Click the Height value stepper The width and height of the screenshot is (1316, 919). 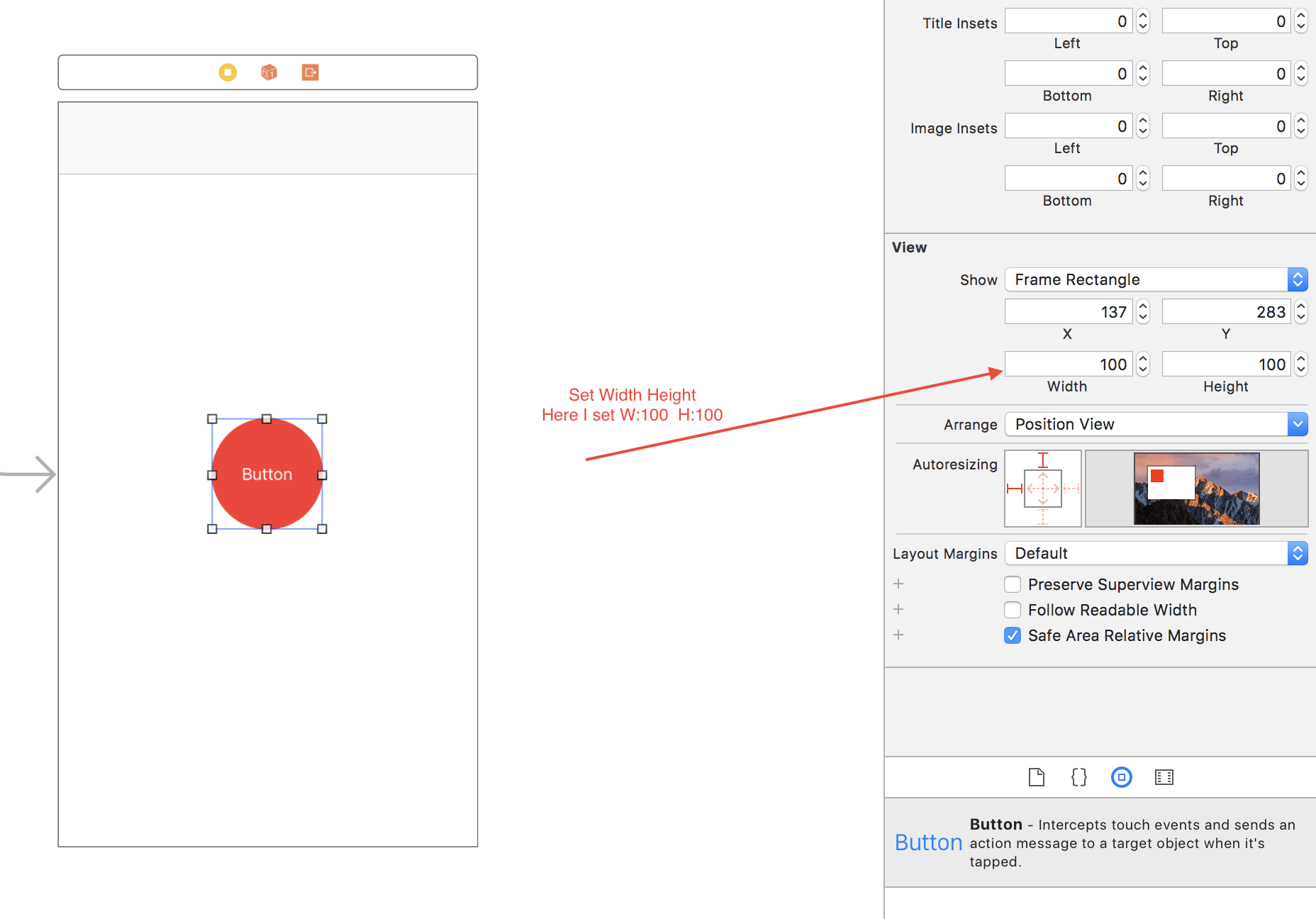coord(1300,364)
